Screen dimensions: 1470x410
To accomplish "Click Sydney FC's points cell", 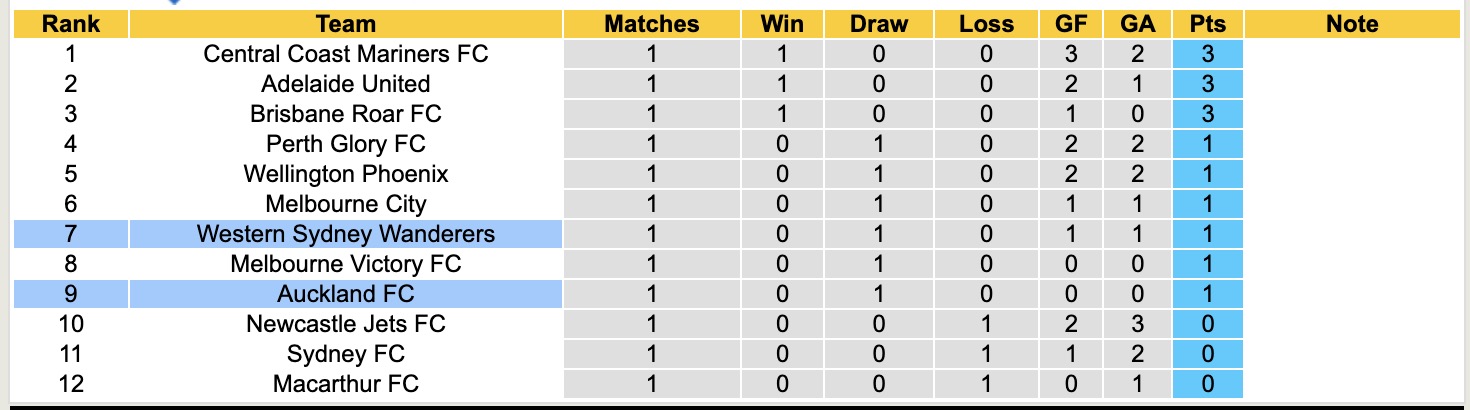I will point(1208,354).
